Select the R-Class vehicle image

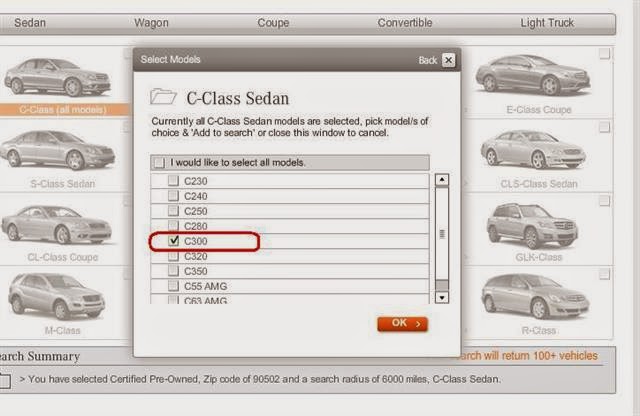(535, 296)
